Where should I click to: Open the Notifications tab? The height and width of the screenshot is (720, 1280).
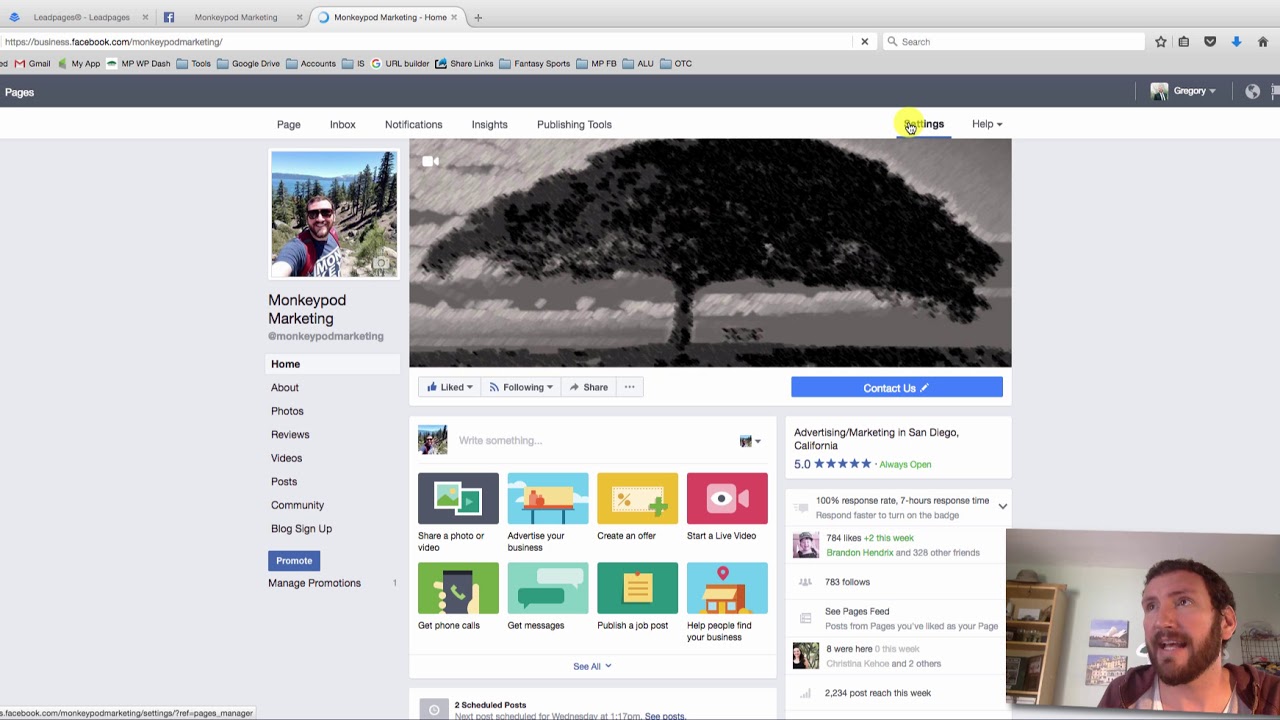click(x=413, y=125)
